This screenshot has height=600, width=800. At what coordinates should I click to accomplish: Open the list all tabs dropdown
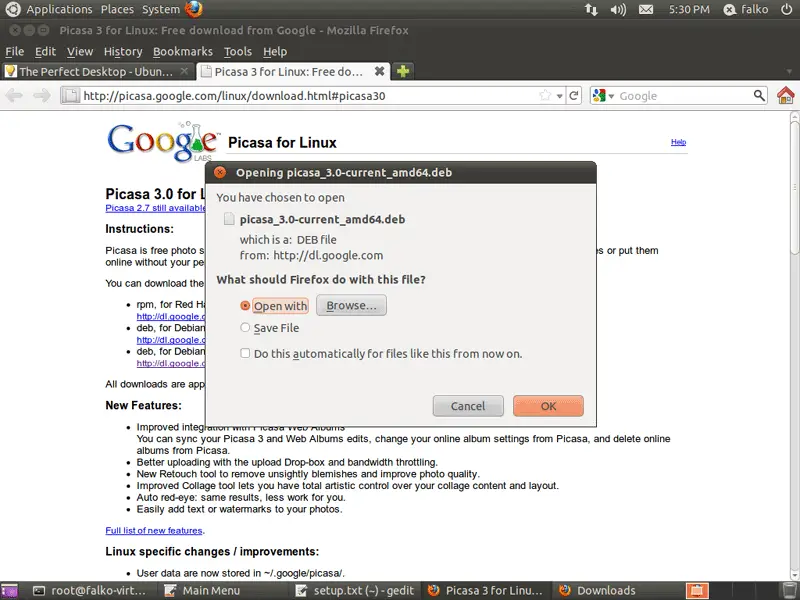789,72
